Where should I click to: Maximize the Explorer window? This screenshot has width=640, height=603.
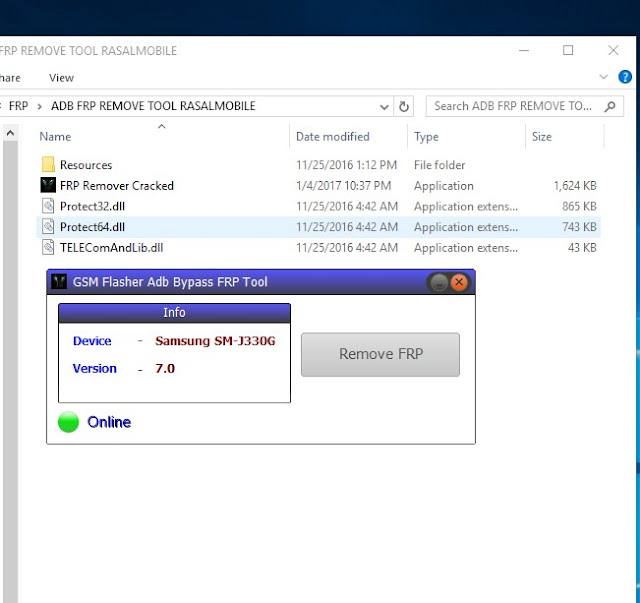568,50
